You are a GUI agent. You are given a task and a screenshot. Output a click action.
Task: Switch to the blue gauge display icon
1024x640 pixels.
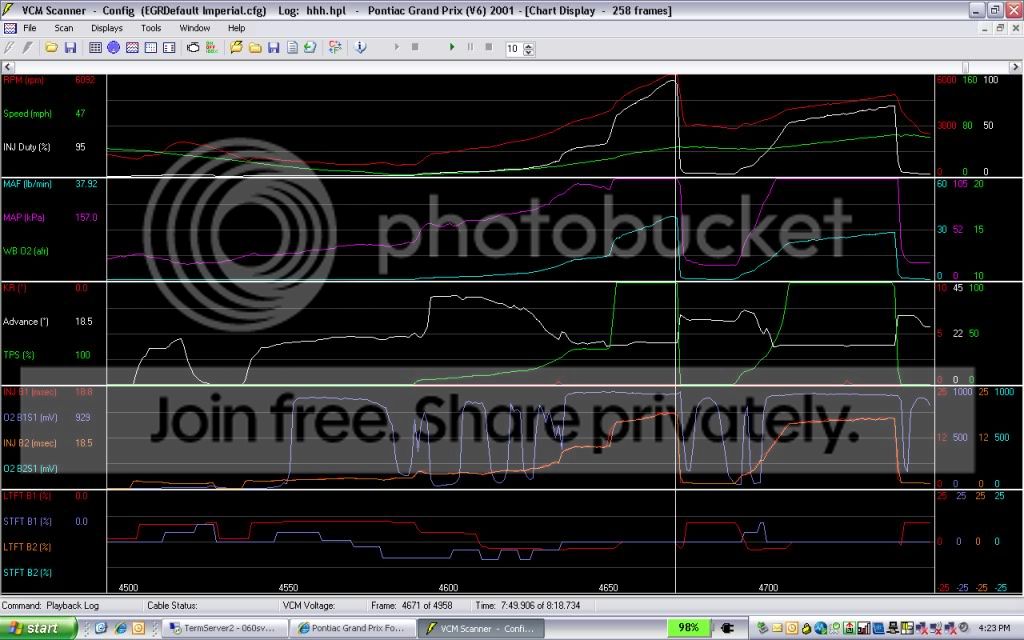pos(113,47)
